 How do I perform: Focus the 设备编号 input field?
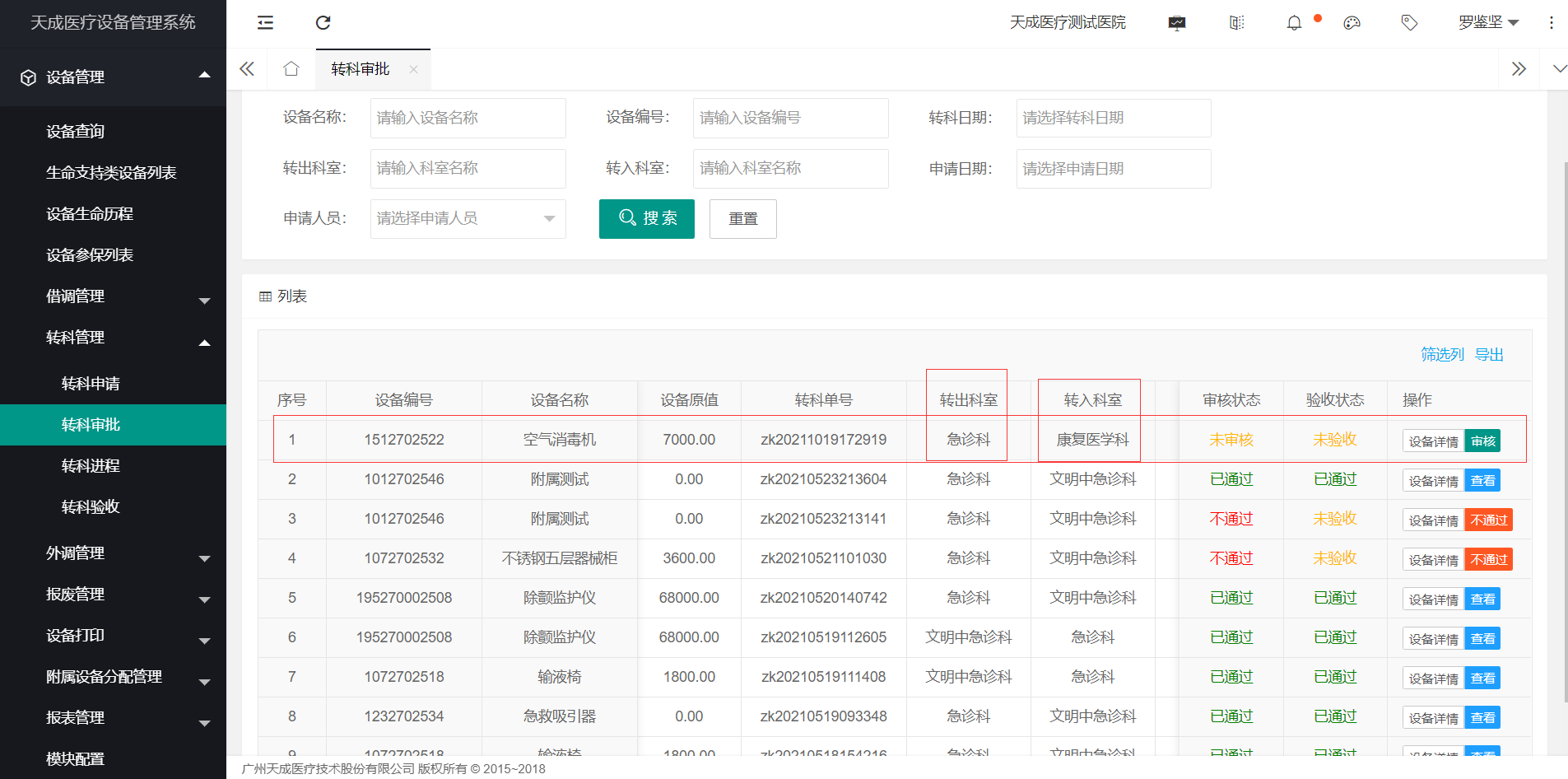791,118
